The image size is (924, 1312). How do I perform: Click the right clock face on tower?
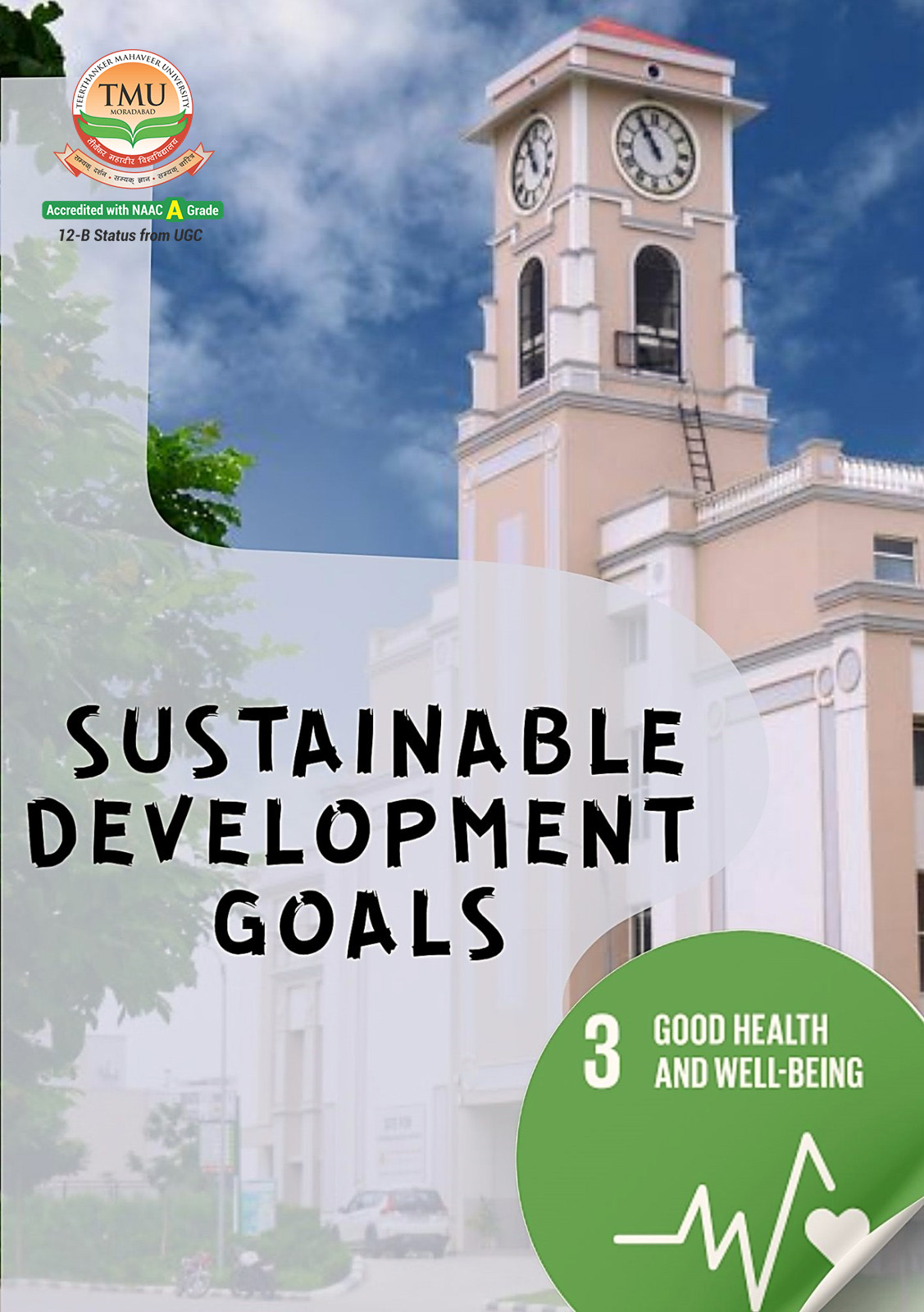(655, 150)
